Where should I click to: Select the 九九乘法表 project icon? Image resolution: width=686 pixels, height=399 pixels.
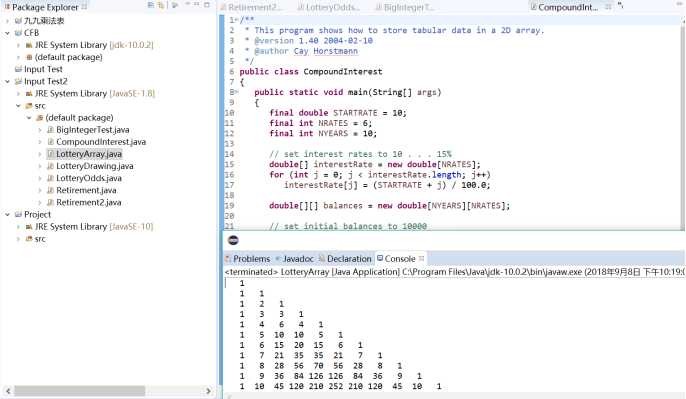(18, 21)
